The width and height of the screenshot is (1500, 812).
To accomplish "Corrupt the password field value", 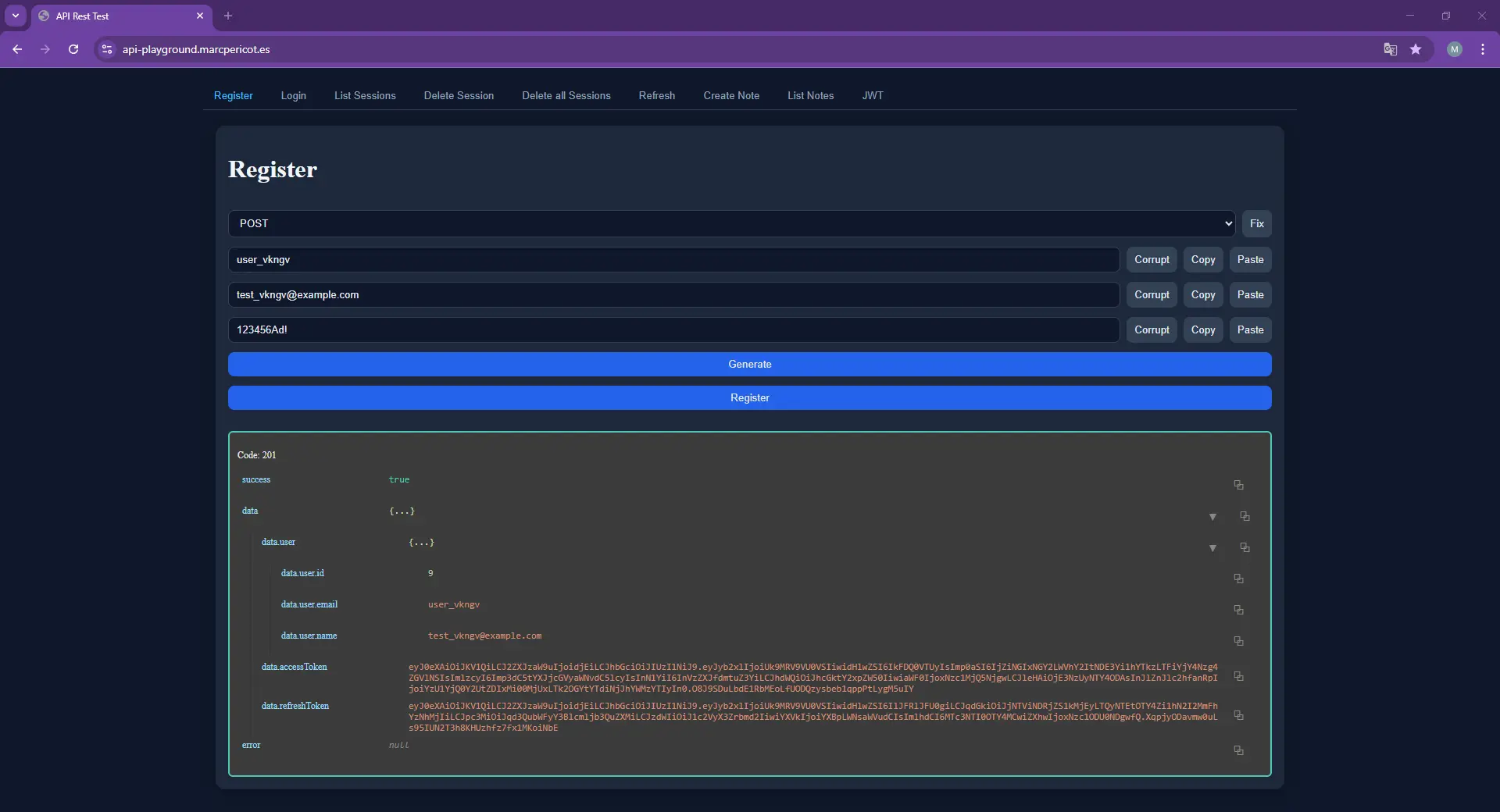I will click(1152, 329).
